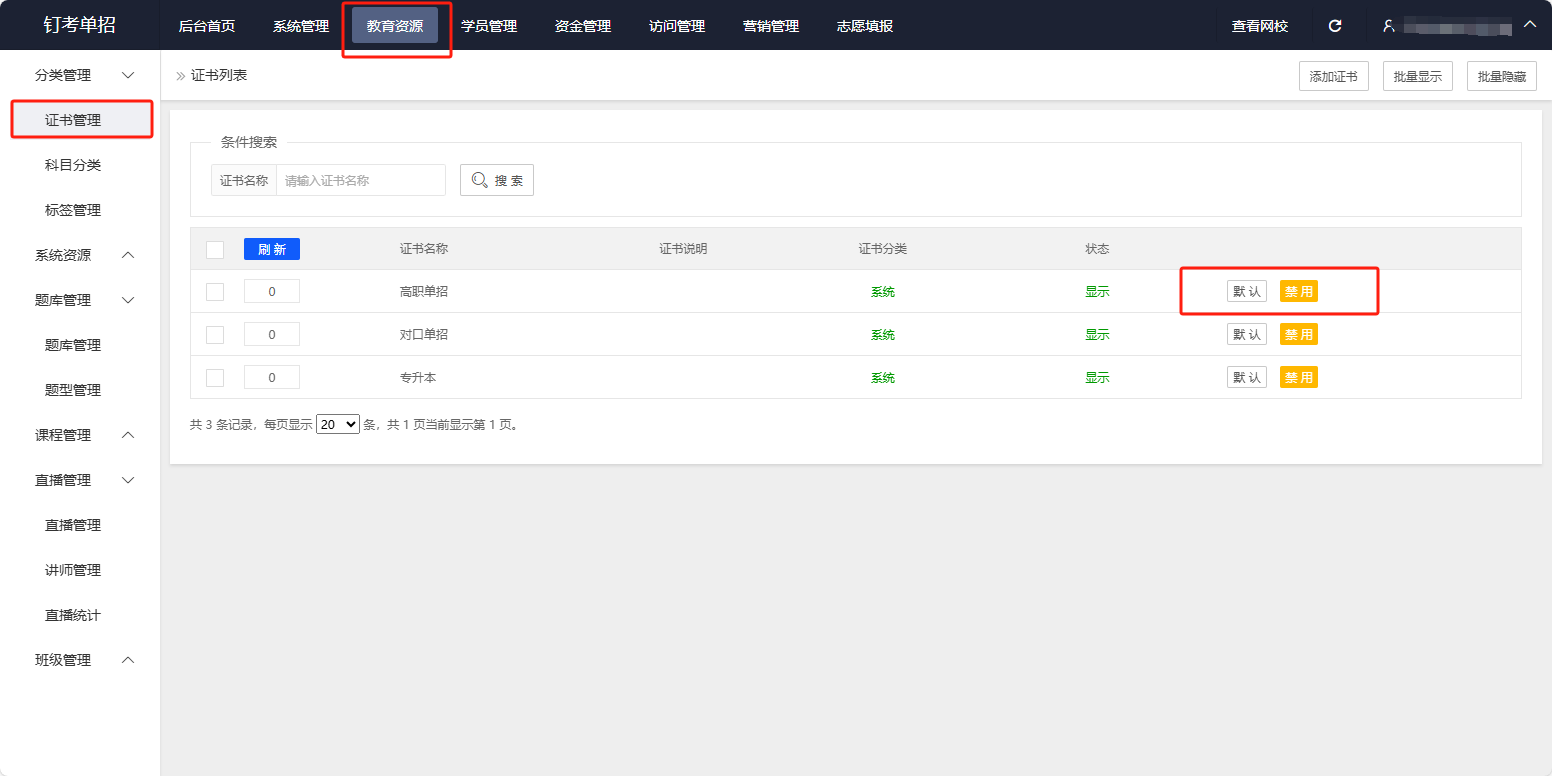The image size is (1552, 776).
Task: Click 默认 button for 专升本
Action: click(x=1247, y=378)
